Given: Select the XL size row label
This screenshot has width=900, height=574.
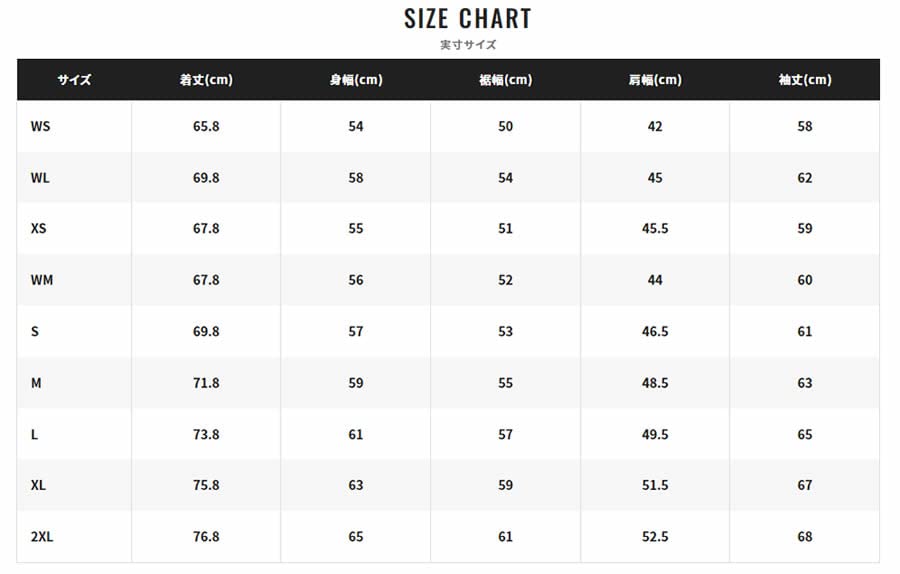Looking at the screenshot, I should tap(39, 485).
